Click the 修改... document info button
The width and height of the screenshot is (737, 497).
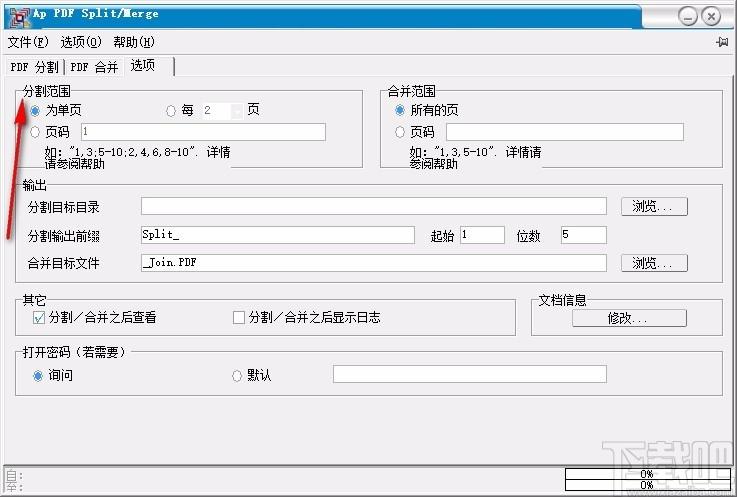[x=629, y=318]
